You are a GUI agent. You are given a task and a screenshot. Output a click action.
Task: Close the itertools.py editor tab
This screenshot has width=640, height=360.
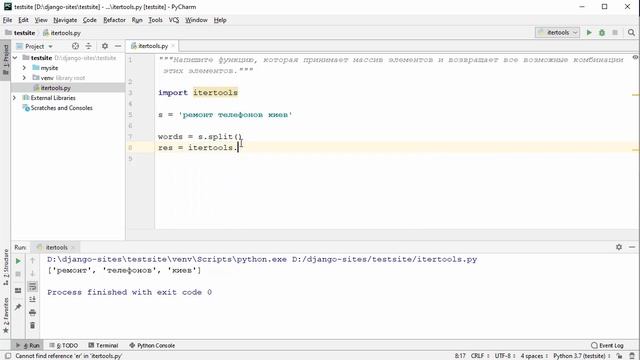point(173,46)
